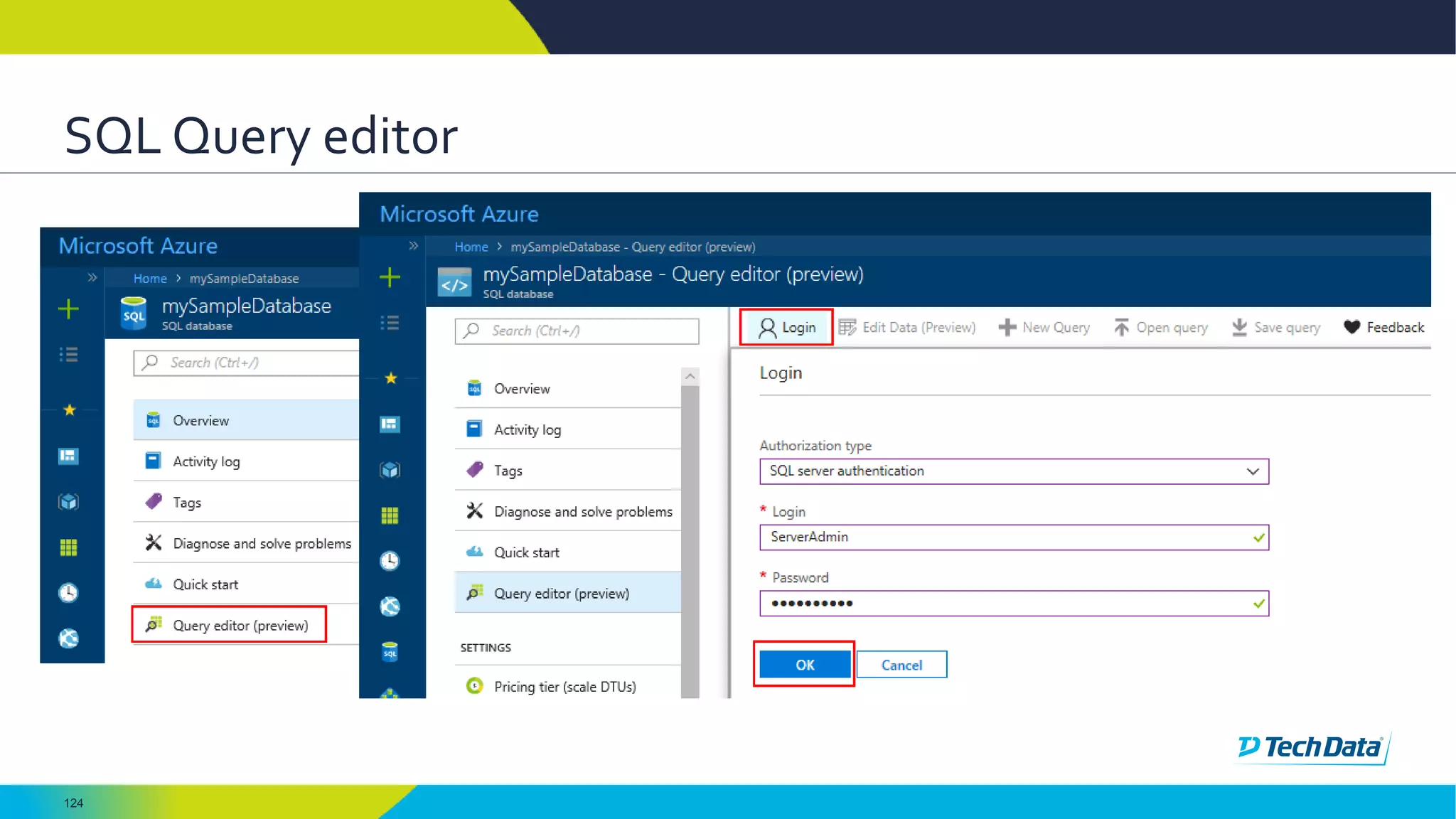Send Feedback via heart icon button
Viewport: 1456px width, 819px height.
1384,327
